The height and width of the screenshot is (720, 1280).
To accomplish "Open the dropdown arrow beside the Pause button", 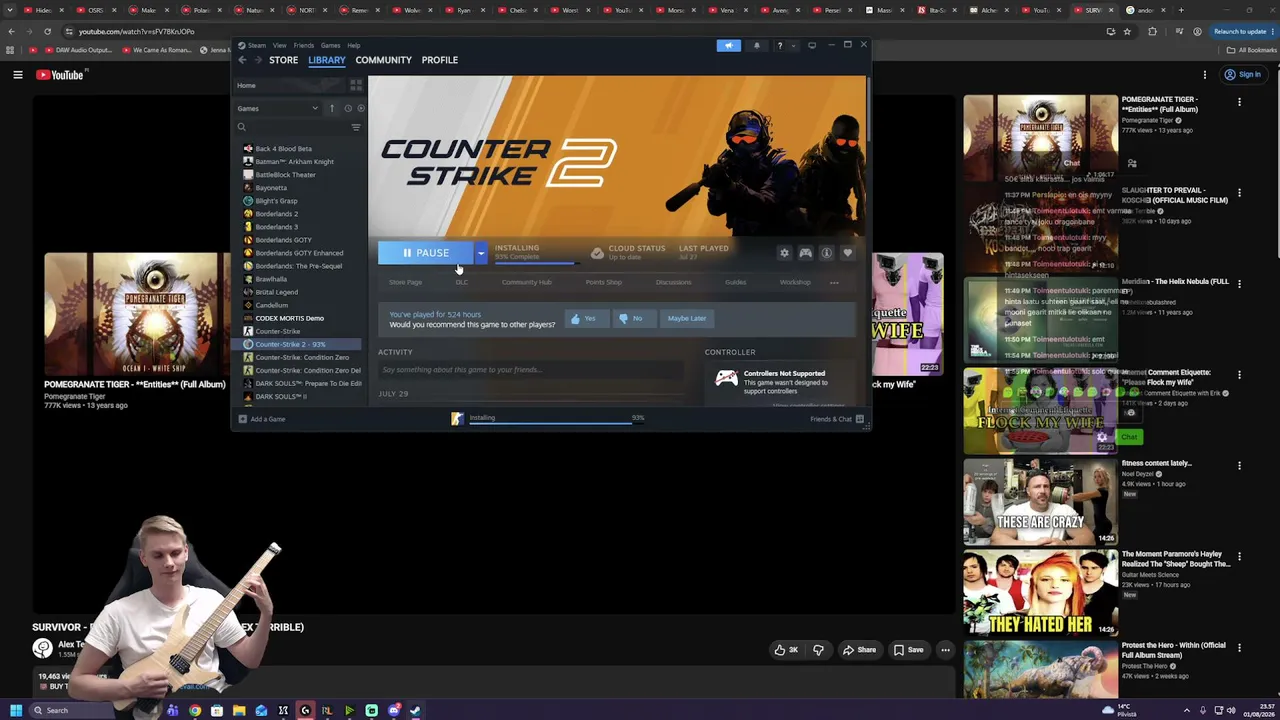I will click(481, 253).
